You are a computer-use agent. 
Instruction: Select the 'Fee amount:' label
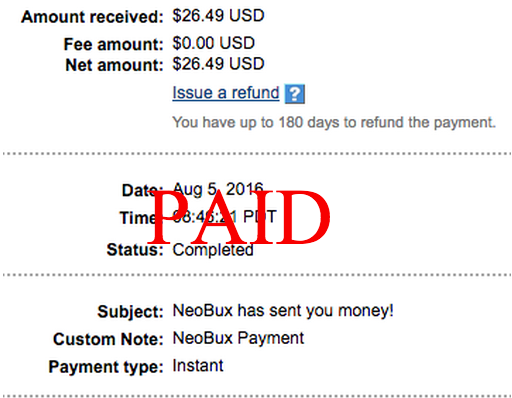(113, 44)
